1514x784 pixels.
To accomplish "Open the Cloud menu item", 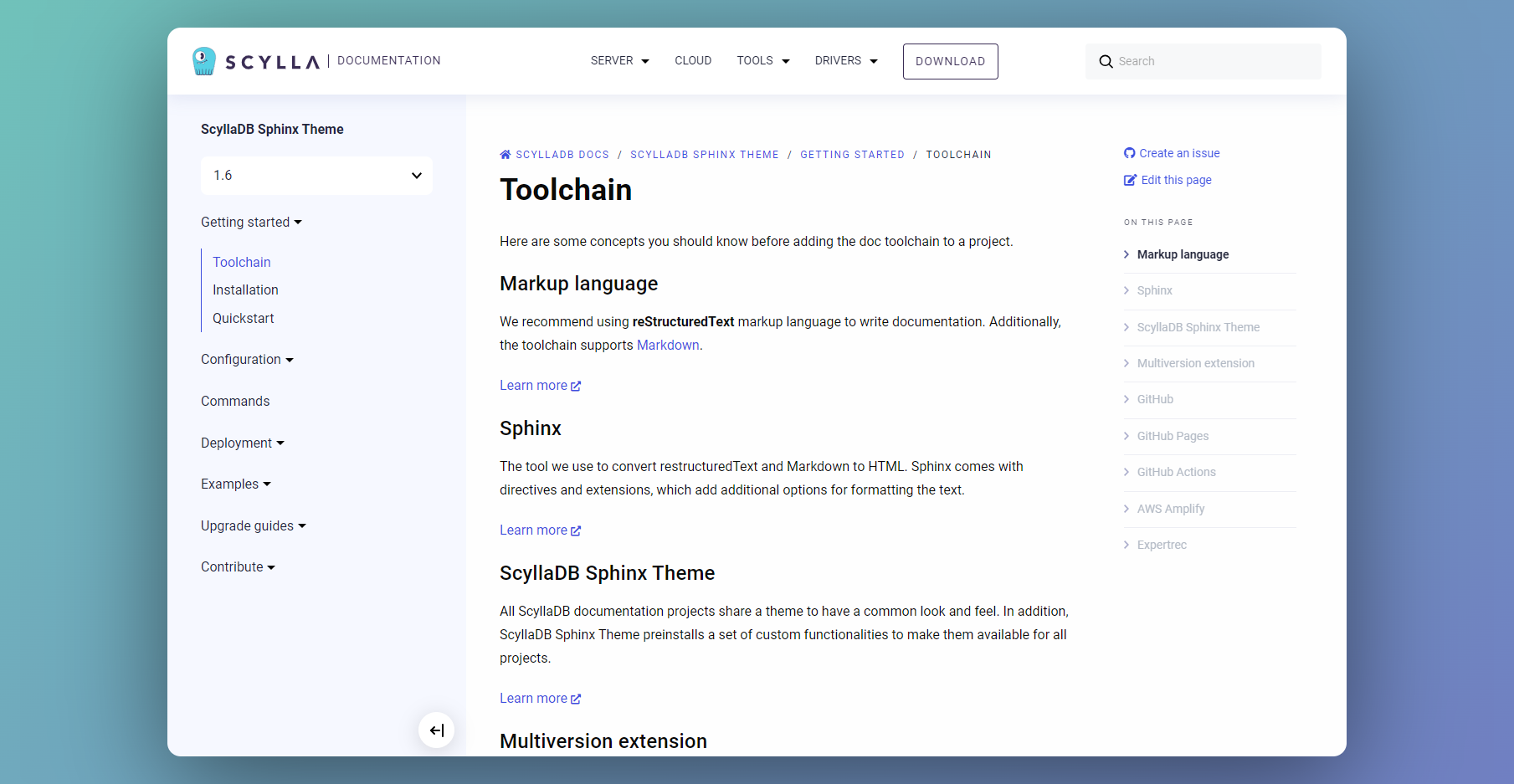I will pos(693,61).
